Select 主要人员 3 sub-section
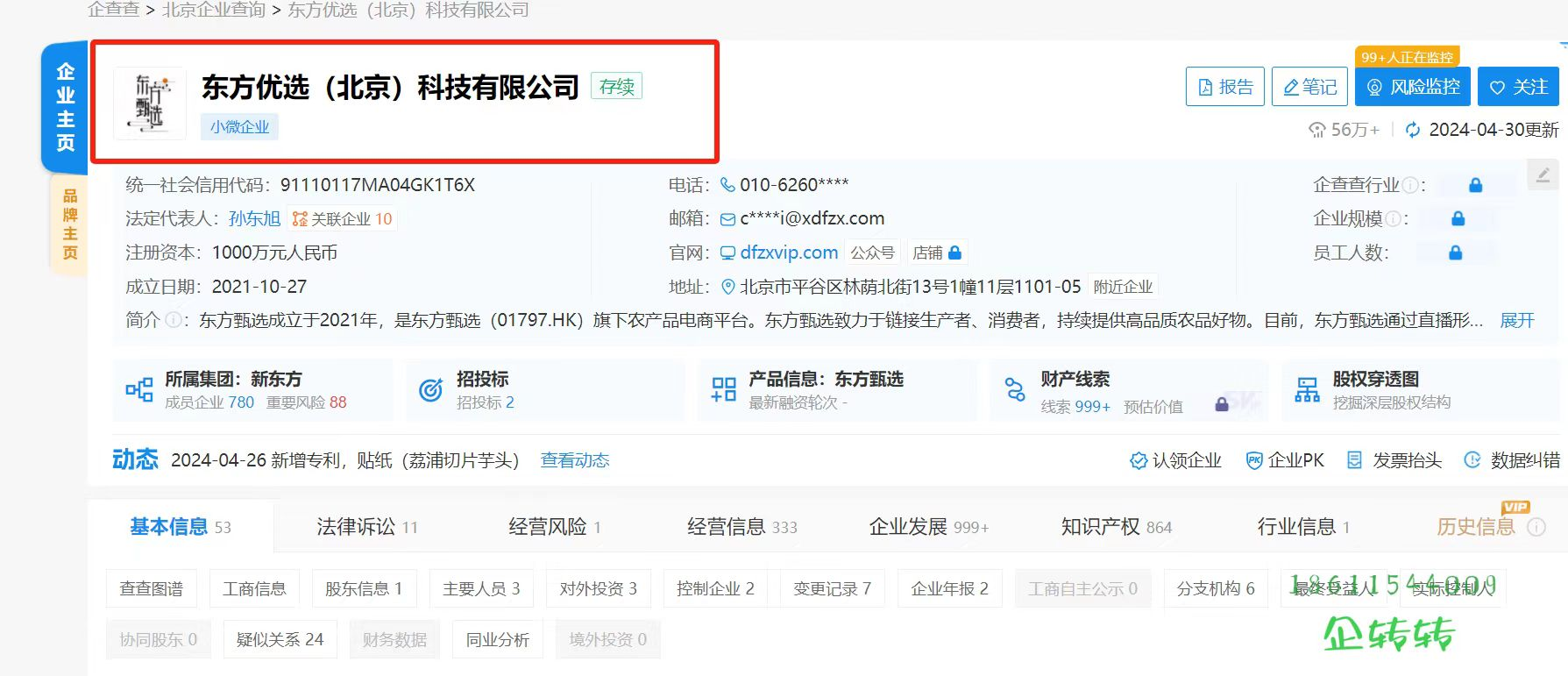The width and height of the screenshot is (1568, 676). coord(481,588)
